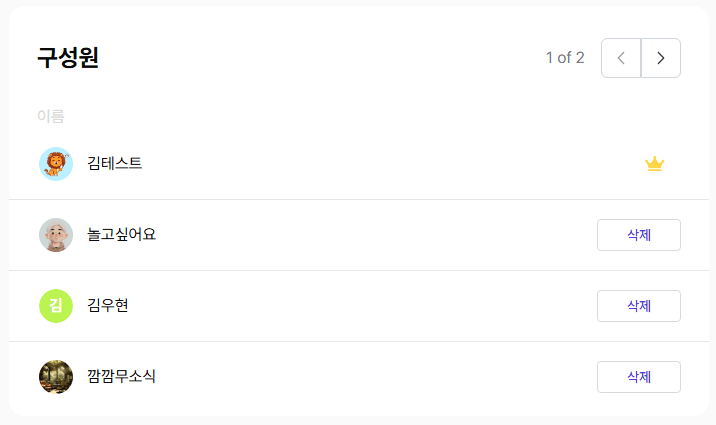Go to the next members page
Screen dimensions: 716x425
[660, 58]
